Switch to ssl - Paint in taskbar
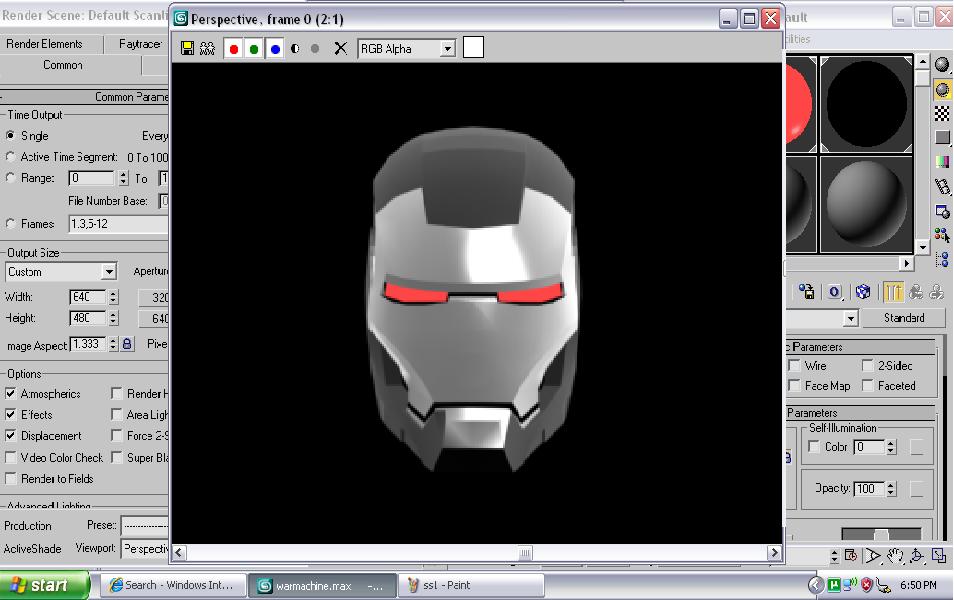The height and width of the screenshot is (600, 954). (x=471, y=585)
